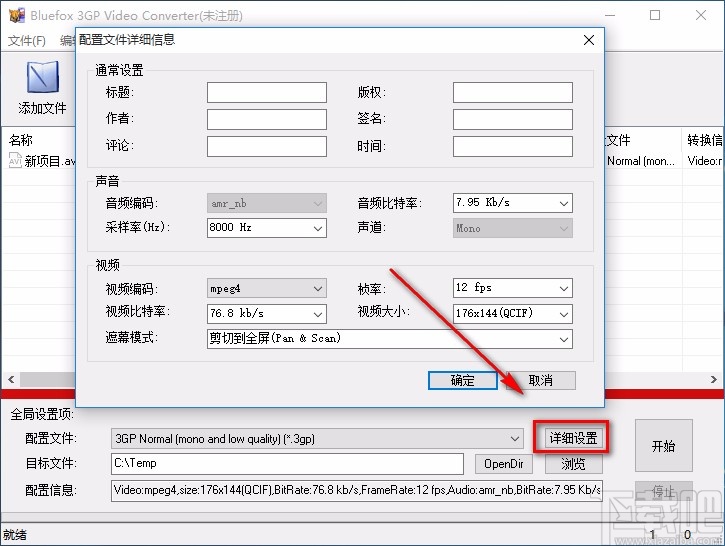This screenshot has width=725, height=546.
Task: Open the 视频大小 176x144(QCIF) dropdown
Action: point(513,314)
